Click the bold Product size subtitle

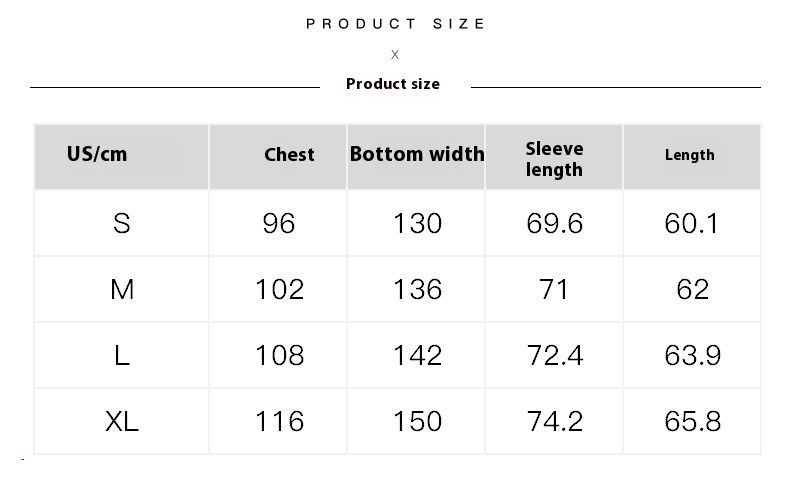click(x=393, y=84)
